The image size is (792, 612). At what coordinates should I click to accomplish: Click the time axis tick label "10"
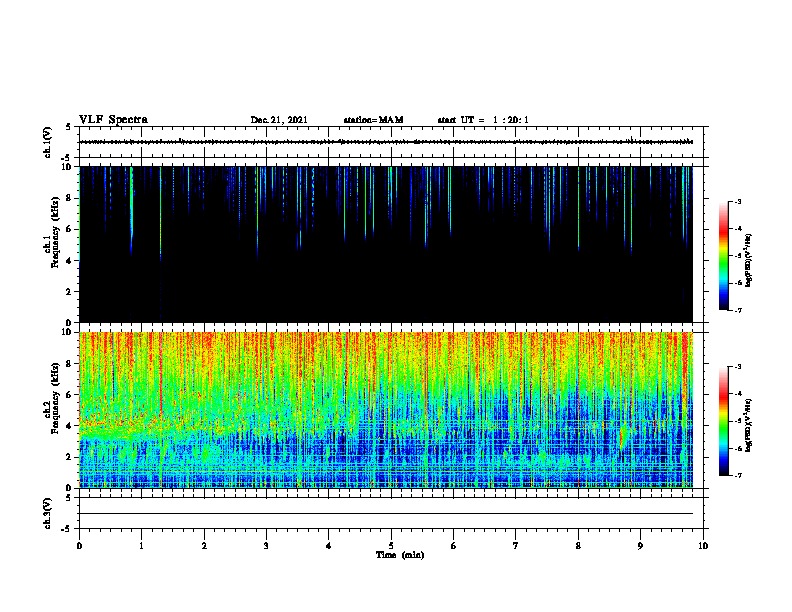703,546
